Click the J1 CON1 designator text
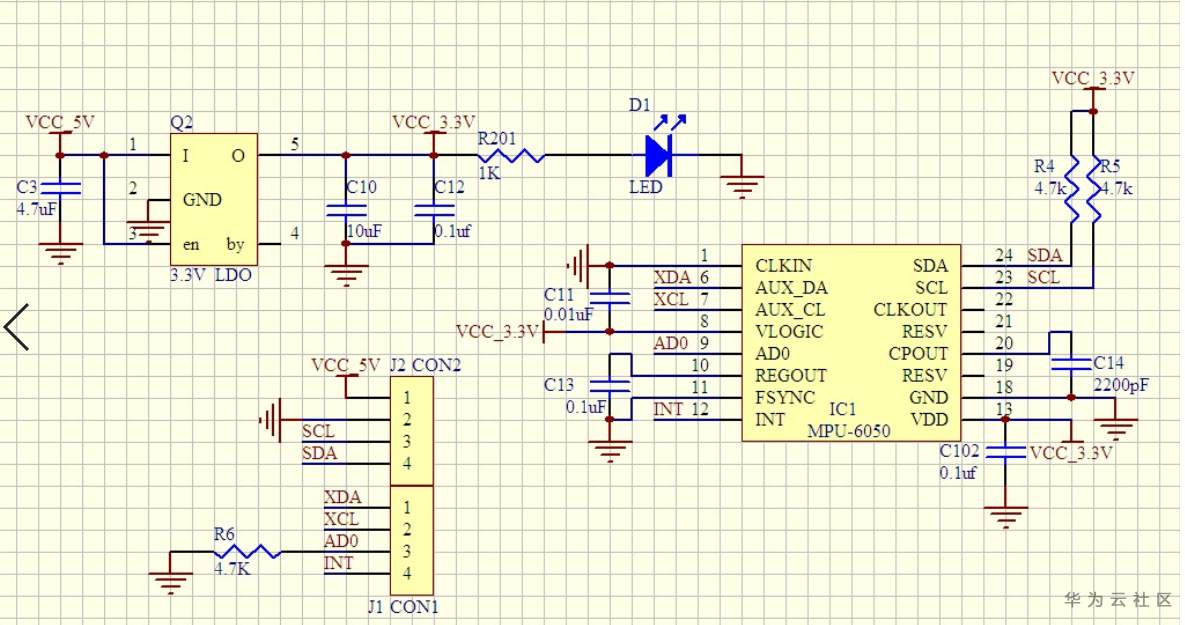 [x=403, y=607]
